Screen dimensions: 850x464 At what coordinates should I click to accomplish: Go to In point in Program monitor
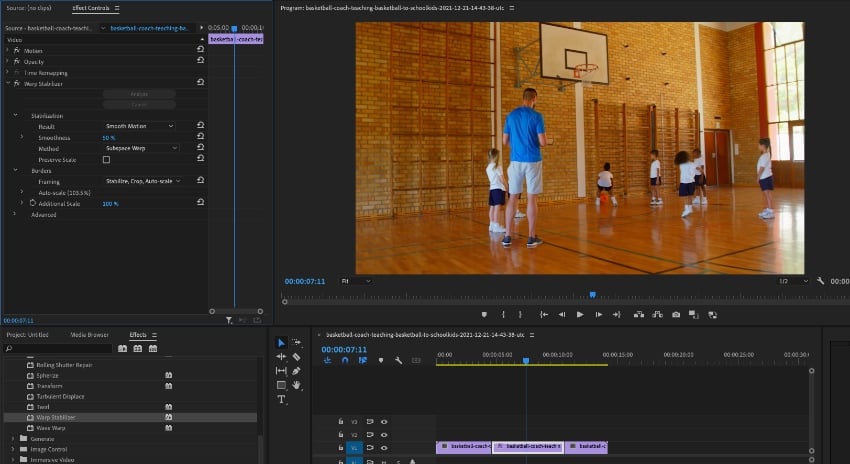click(x=544, y=314)
